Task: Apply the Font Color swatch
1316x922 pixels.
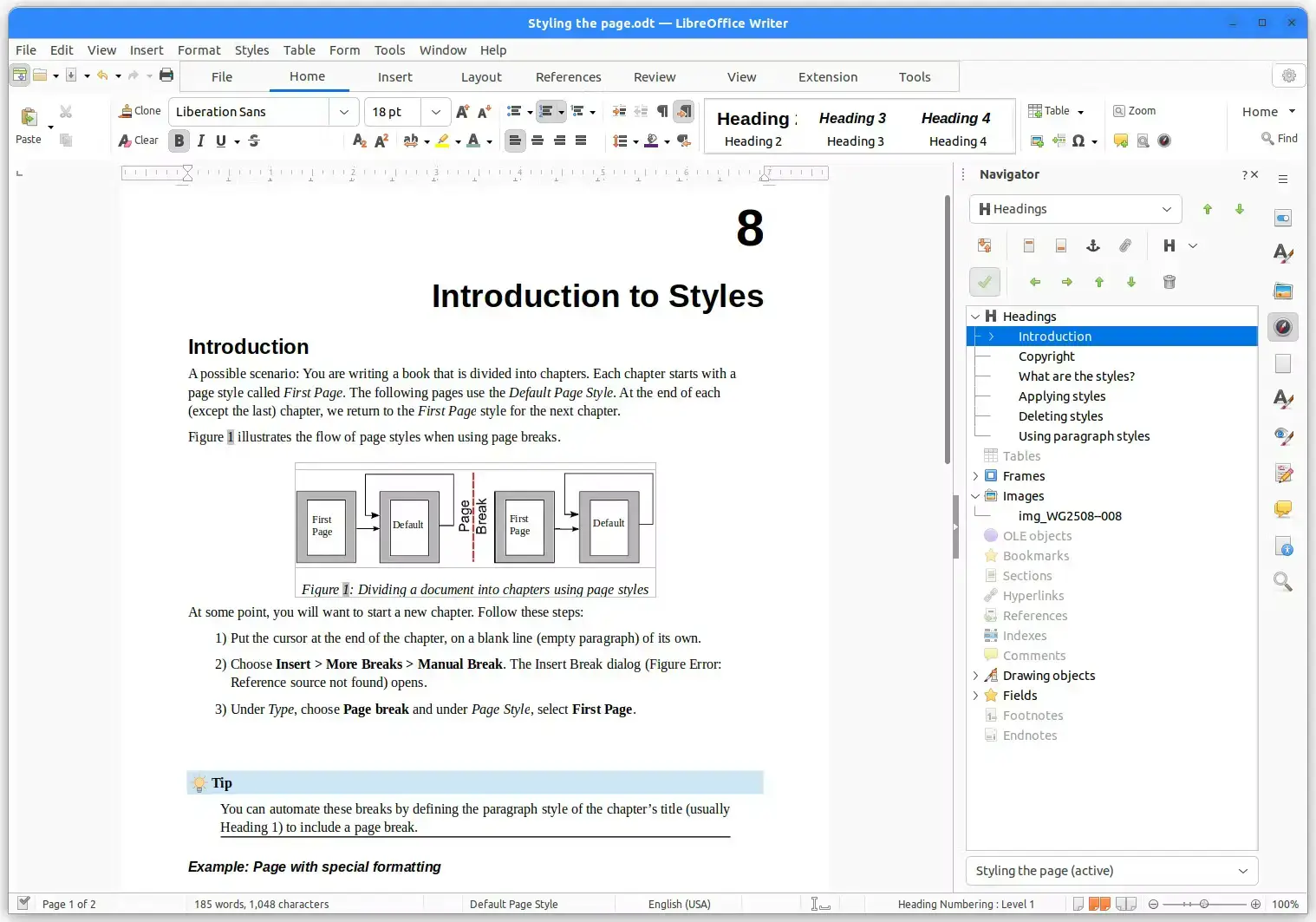Action: [473, 141]
